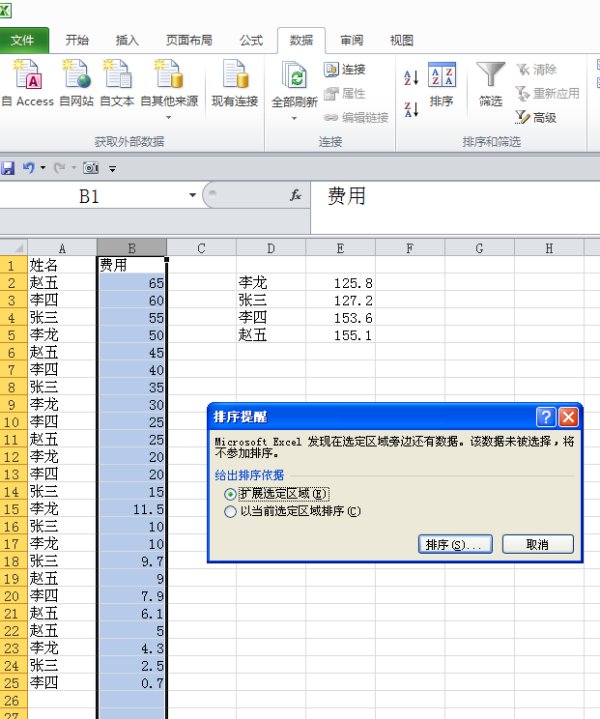Screen dimensions: 600x719
Task: Select row 25 header
Action: click(x=13, y=683)
